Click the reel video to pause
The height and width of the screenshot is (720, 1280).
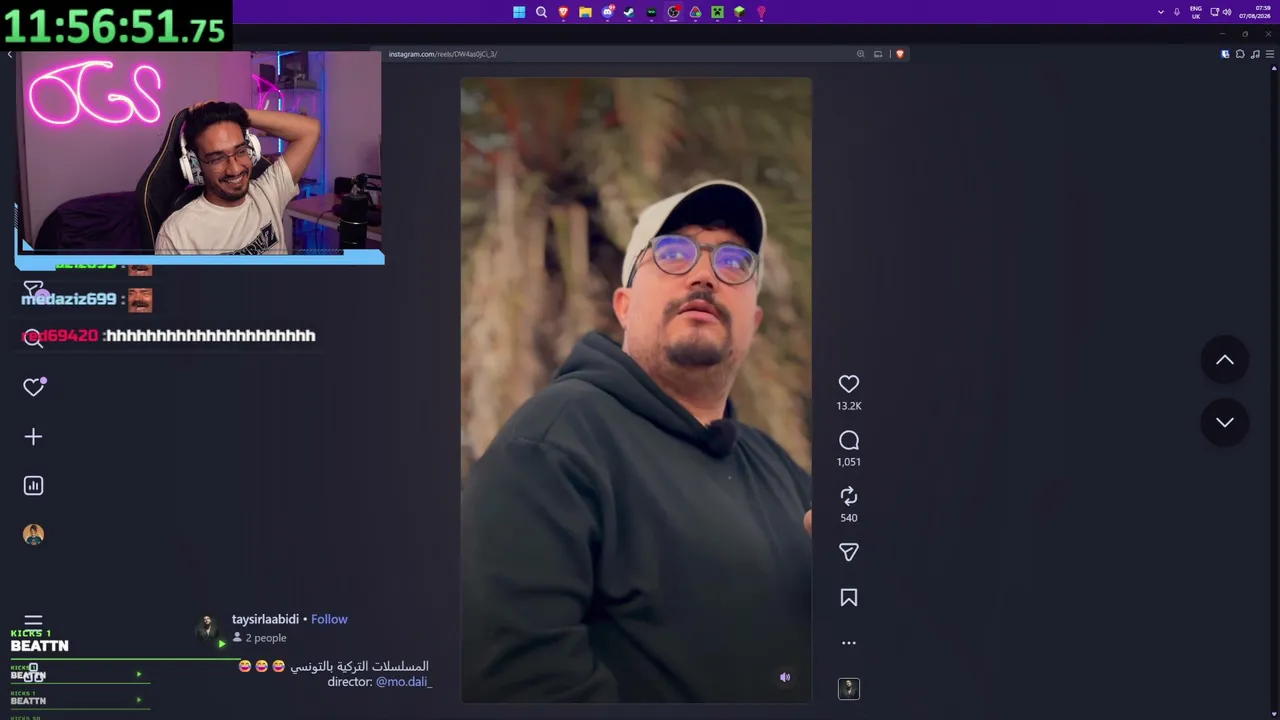coord(636,390)
